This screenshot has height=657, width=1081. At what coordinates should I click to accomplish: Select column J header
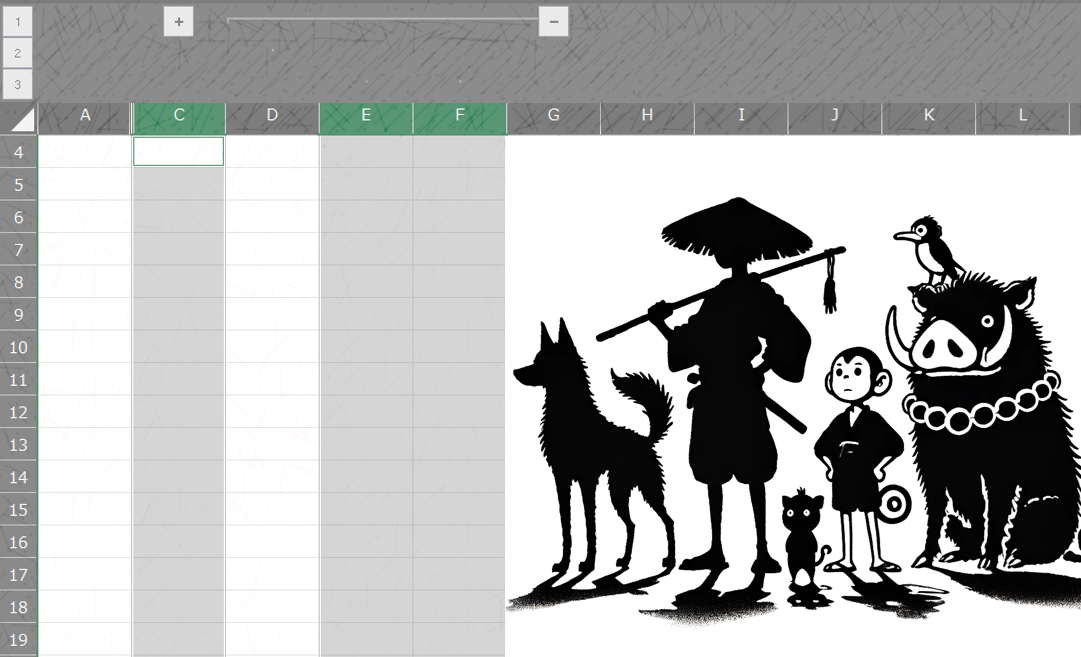(835, 115)
